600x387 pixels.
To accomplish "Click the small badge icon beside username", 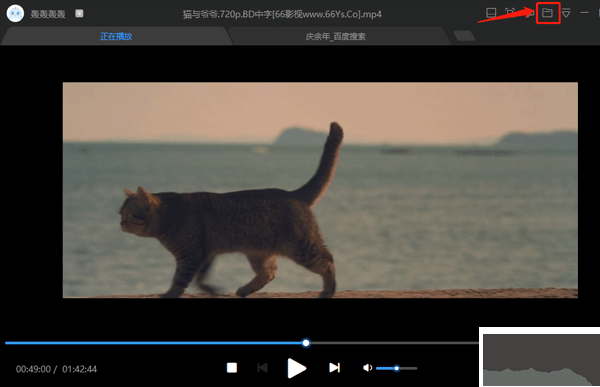I will point(79,13).
